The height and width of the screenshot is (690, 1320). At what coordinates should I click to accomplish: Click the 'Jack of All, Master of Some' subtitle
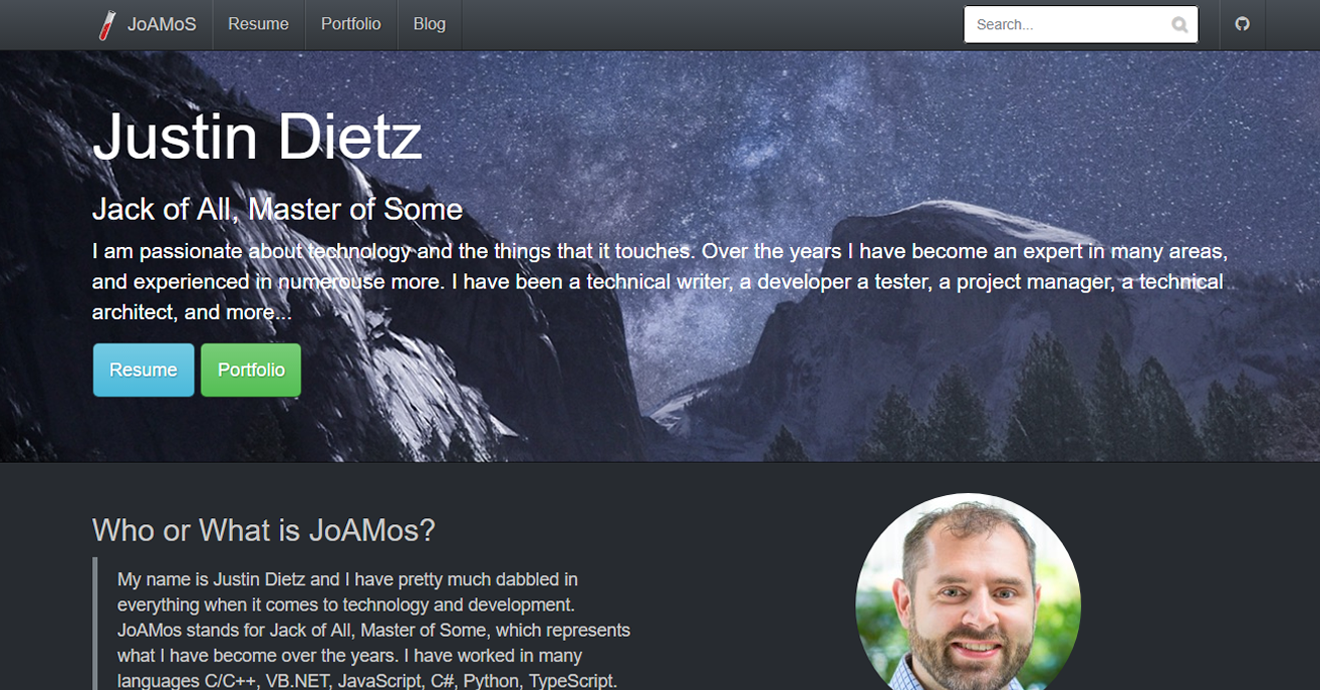click(277, 209)
